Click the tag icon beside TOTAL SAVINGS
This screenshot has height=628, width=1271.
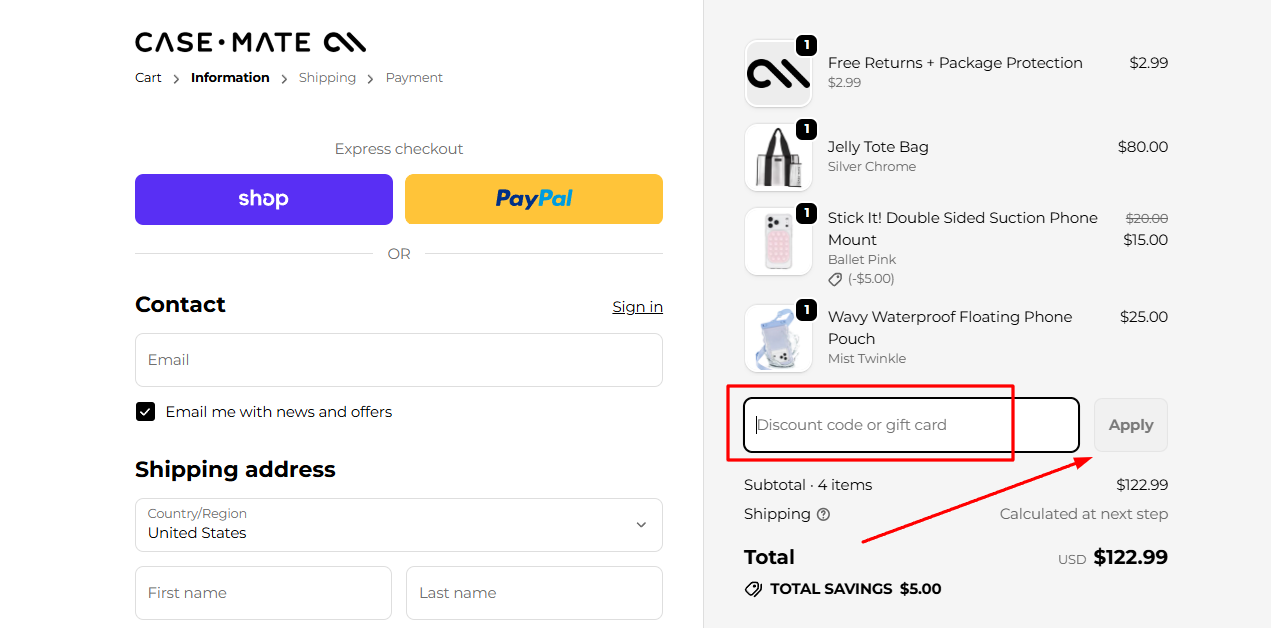(x=753, y=589)
